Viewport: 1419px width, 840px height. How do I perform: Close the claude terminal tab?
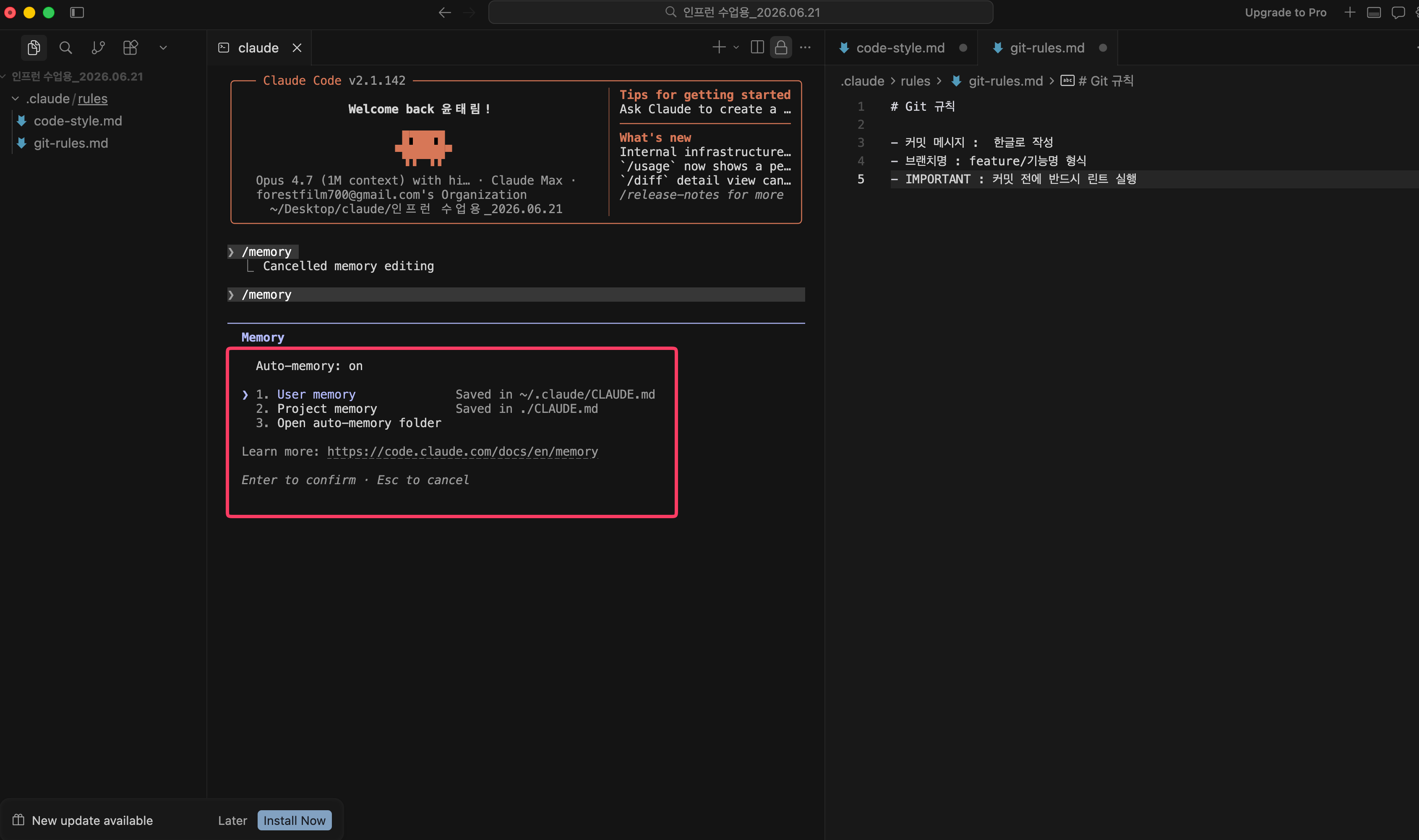click(297, 47)
